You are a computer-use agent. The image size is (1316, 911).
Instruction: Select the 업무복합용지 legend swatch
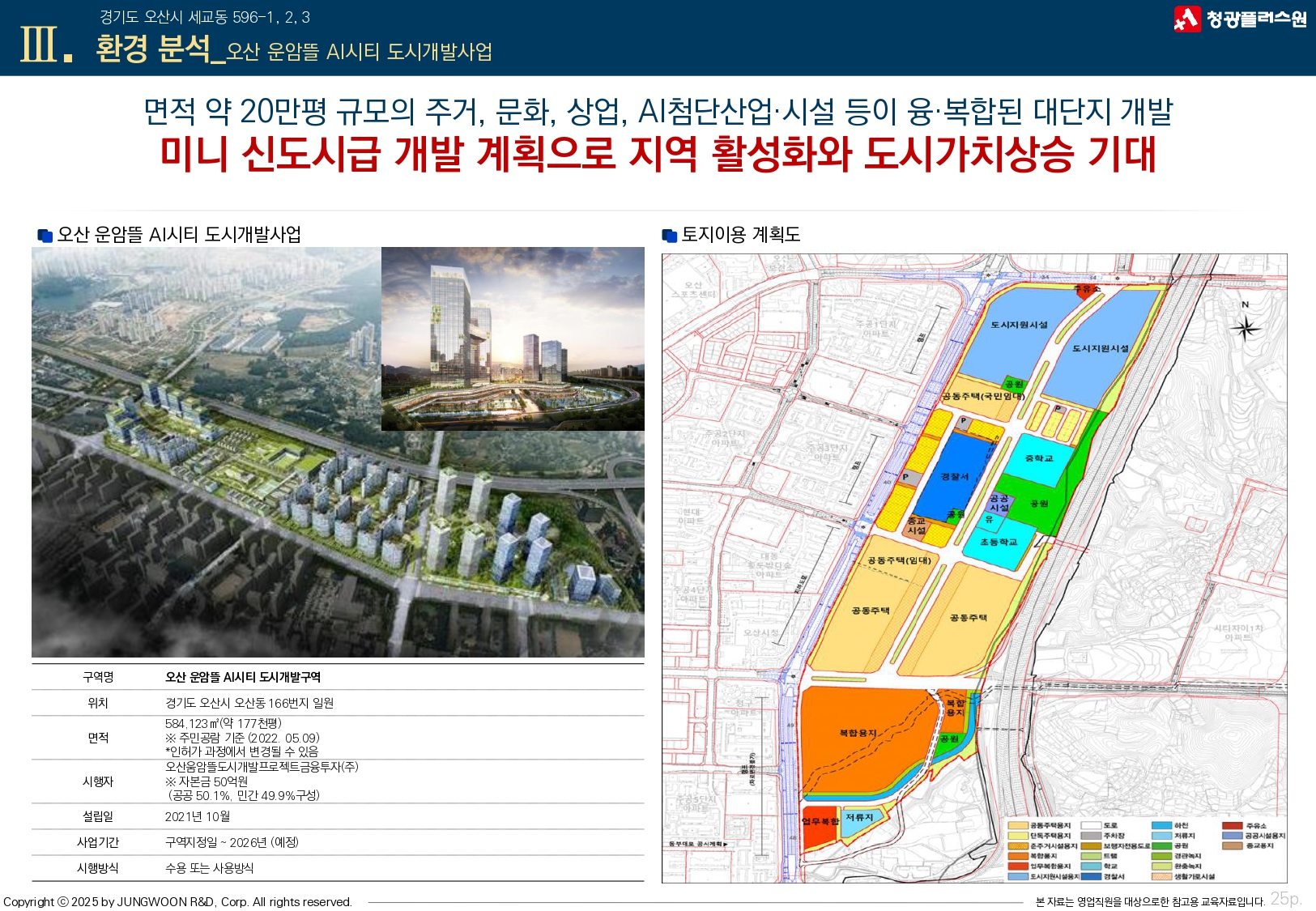point(1018,866)
